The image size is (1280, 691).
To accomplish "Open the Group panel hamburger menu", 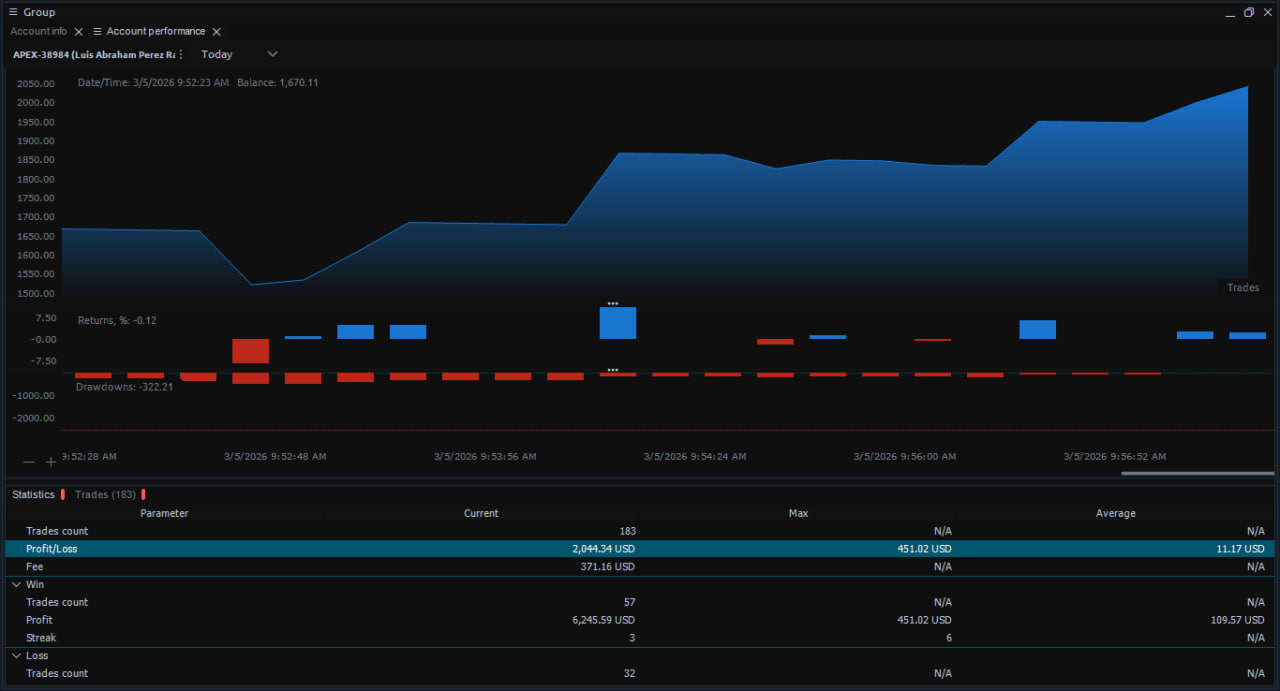I will point(13,12).
